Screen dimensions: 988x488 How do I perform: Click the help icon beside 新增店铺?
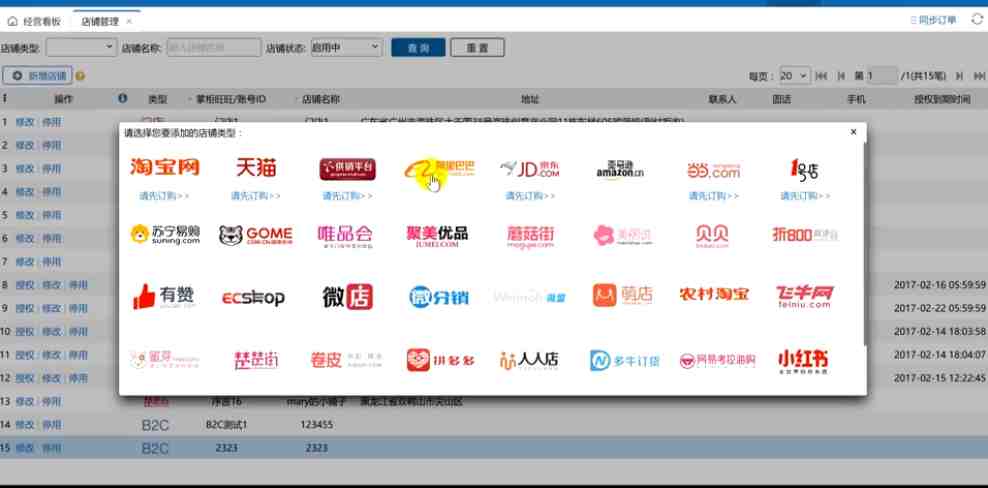pos(80,76)
